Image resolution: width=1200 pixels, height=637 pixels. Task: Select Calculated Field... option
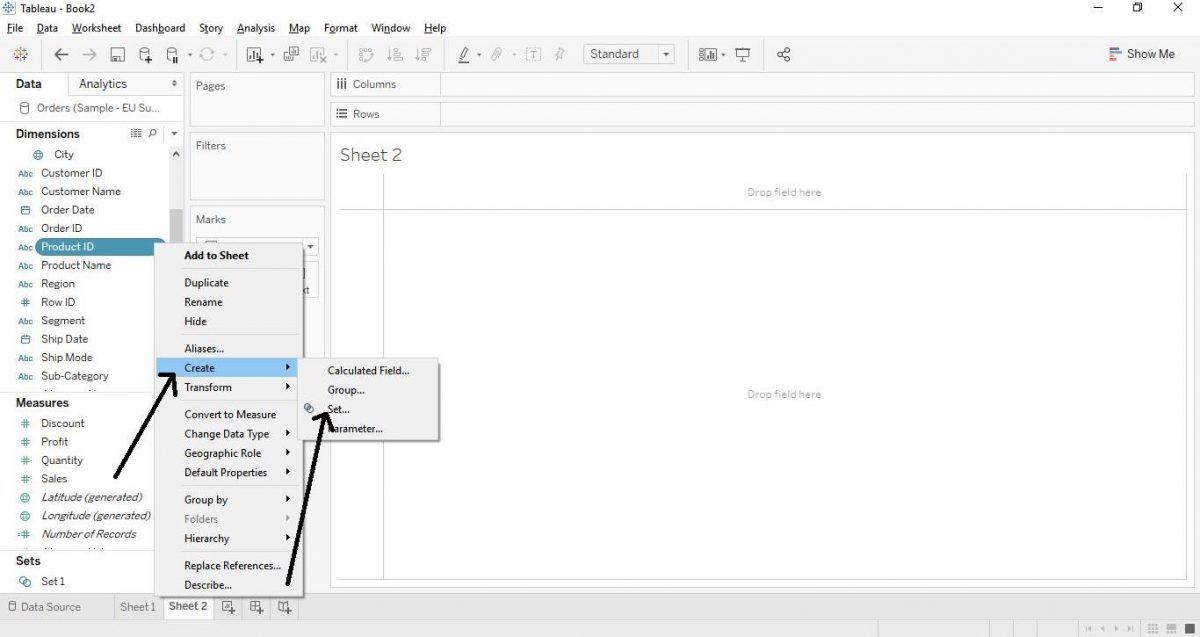tap(368, 370)
